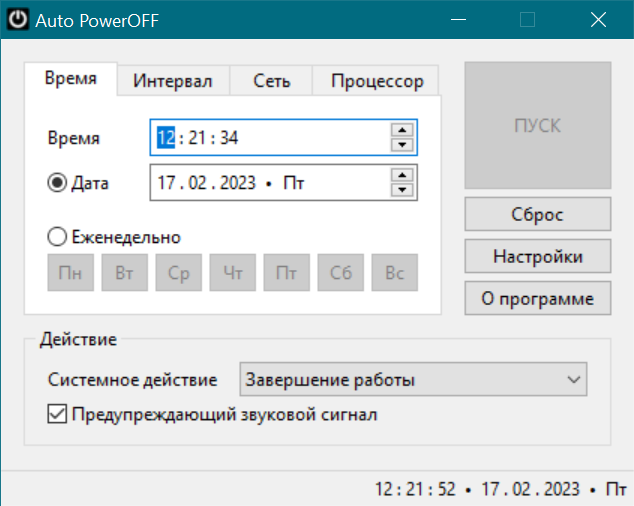
Task: Open the О программе about button
Action: click(x=537, y=298)
